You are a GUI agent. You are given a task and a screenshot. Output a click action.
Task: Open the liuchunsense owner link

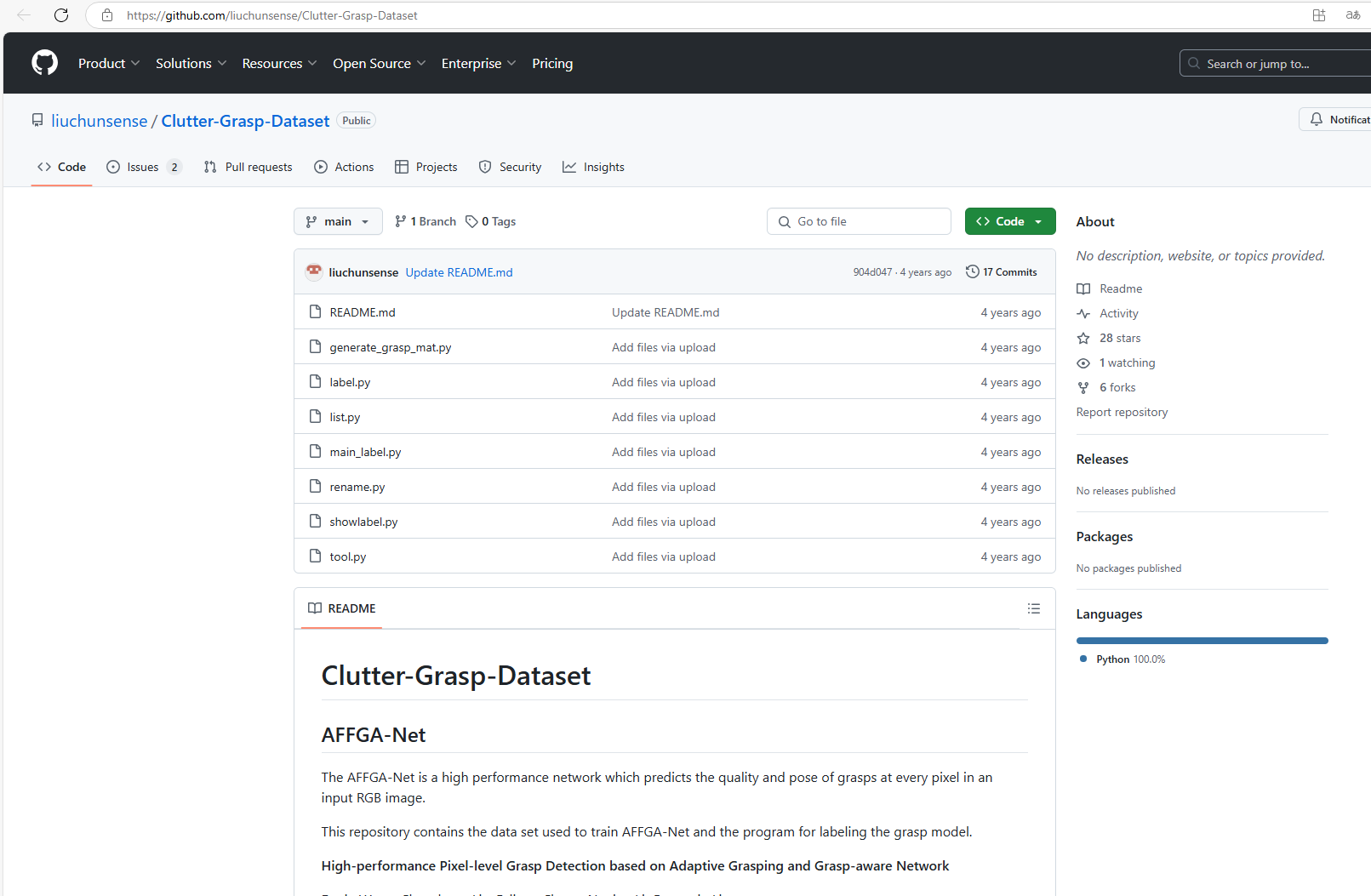100,121
